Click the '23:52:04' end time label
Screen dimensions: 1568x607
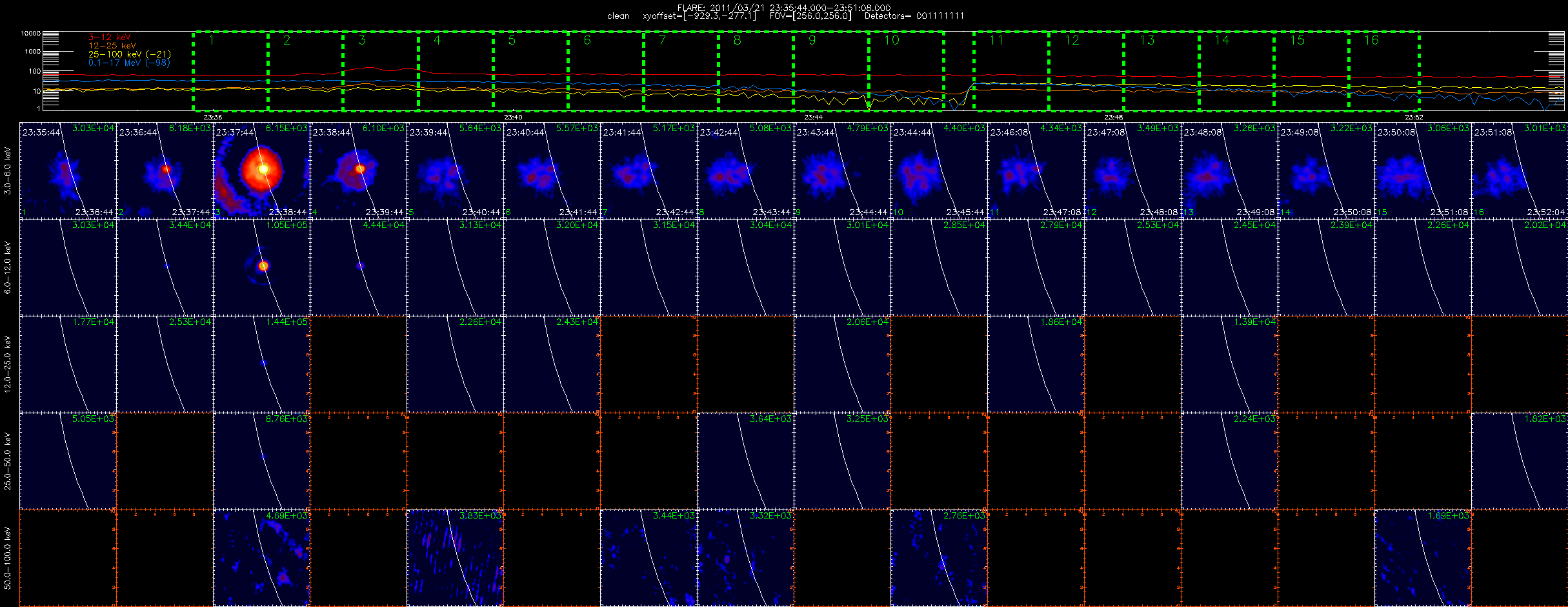pos(1546,212)
